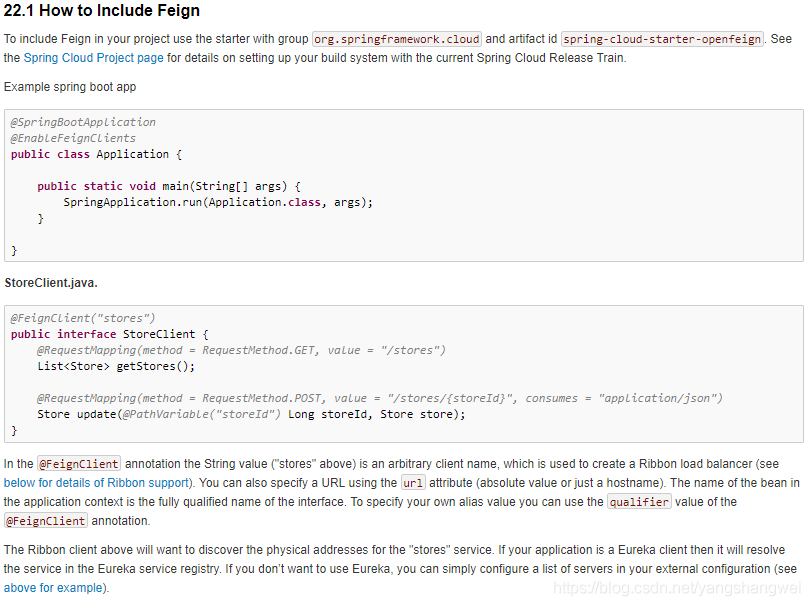Viewport: 810px width, 606px height.
Task: Place cursor on 'public class Application' line
Action: click(x=96, y=154)
